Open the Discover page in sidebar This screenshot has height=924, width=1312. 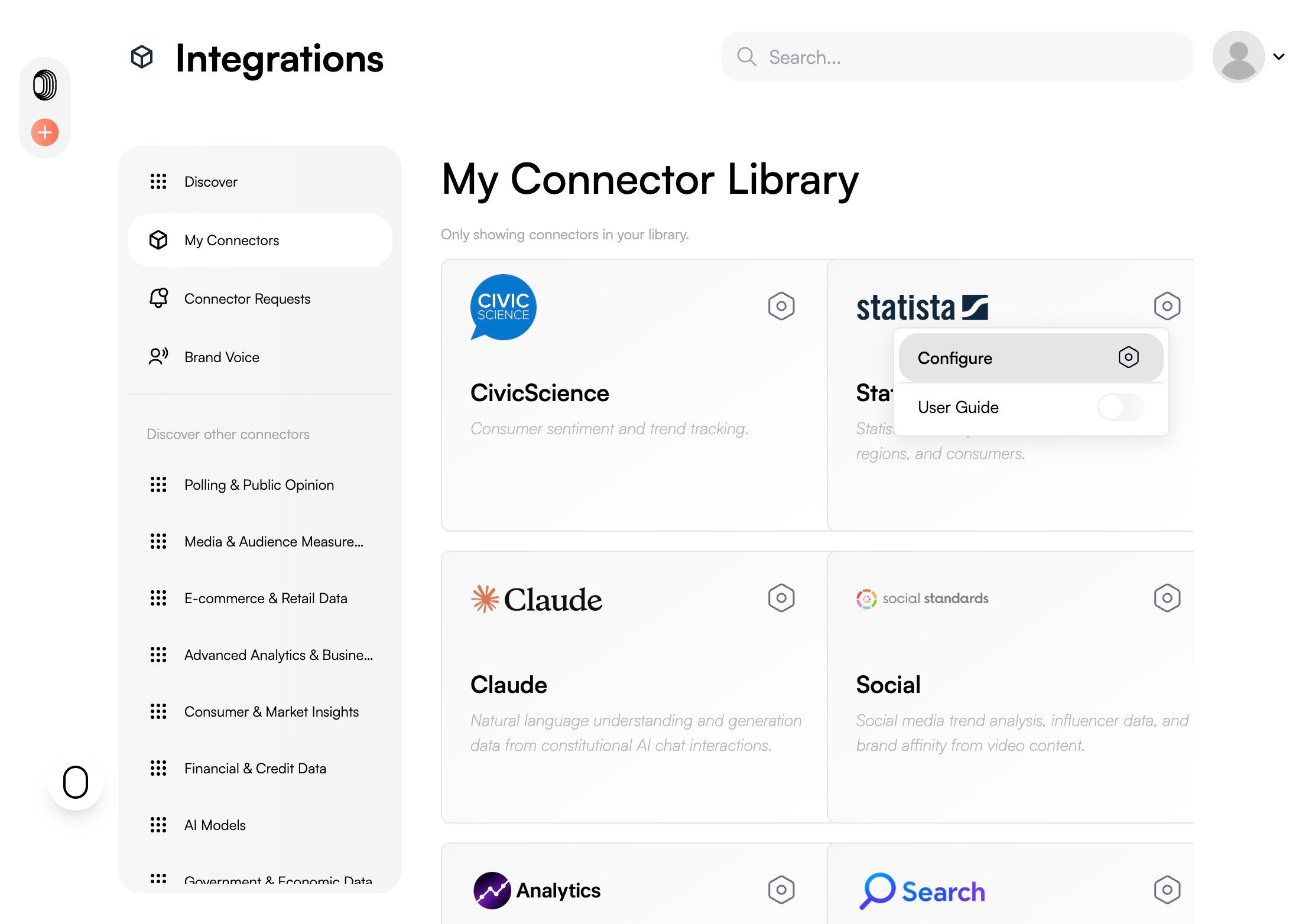tap(211, 182)
